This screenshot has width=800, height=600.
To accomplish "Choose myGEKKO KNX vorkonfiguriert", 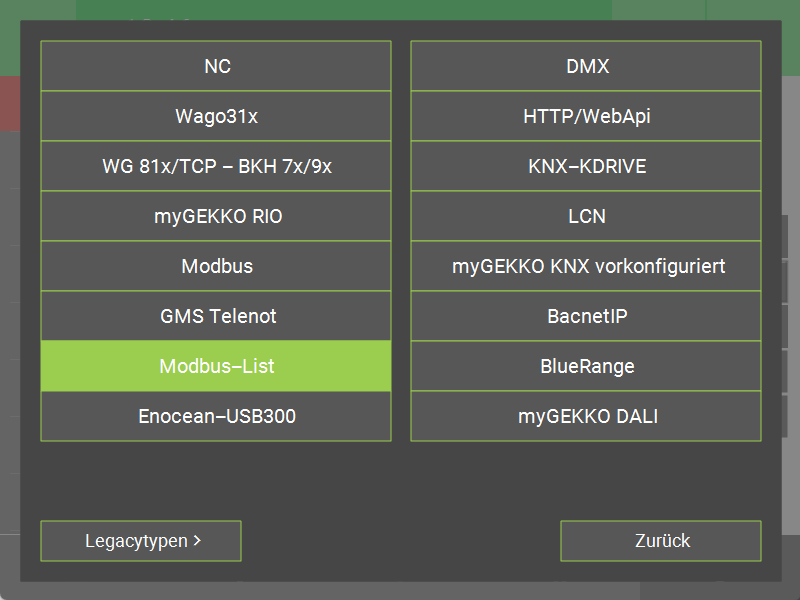I will 586,266.
